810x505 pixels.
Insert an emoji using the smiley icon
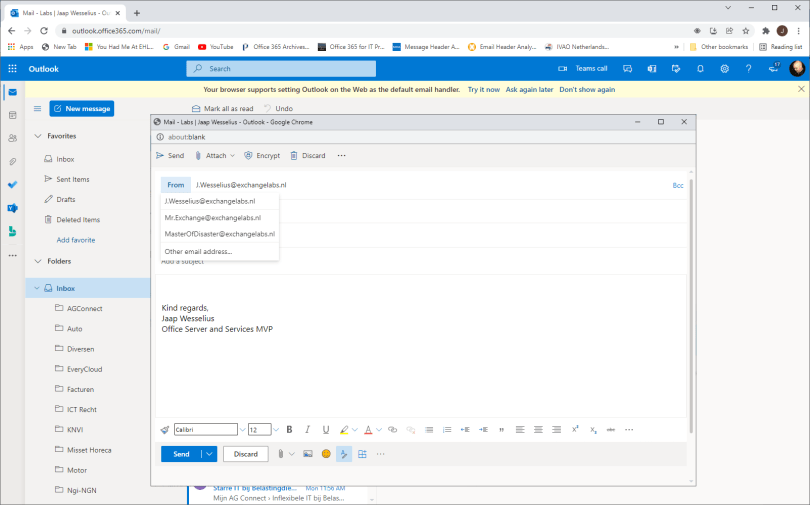326,454
